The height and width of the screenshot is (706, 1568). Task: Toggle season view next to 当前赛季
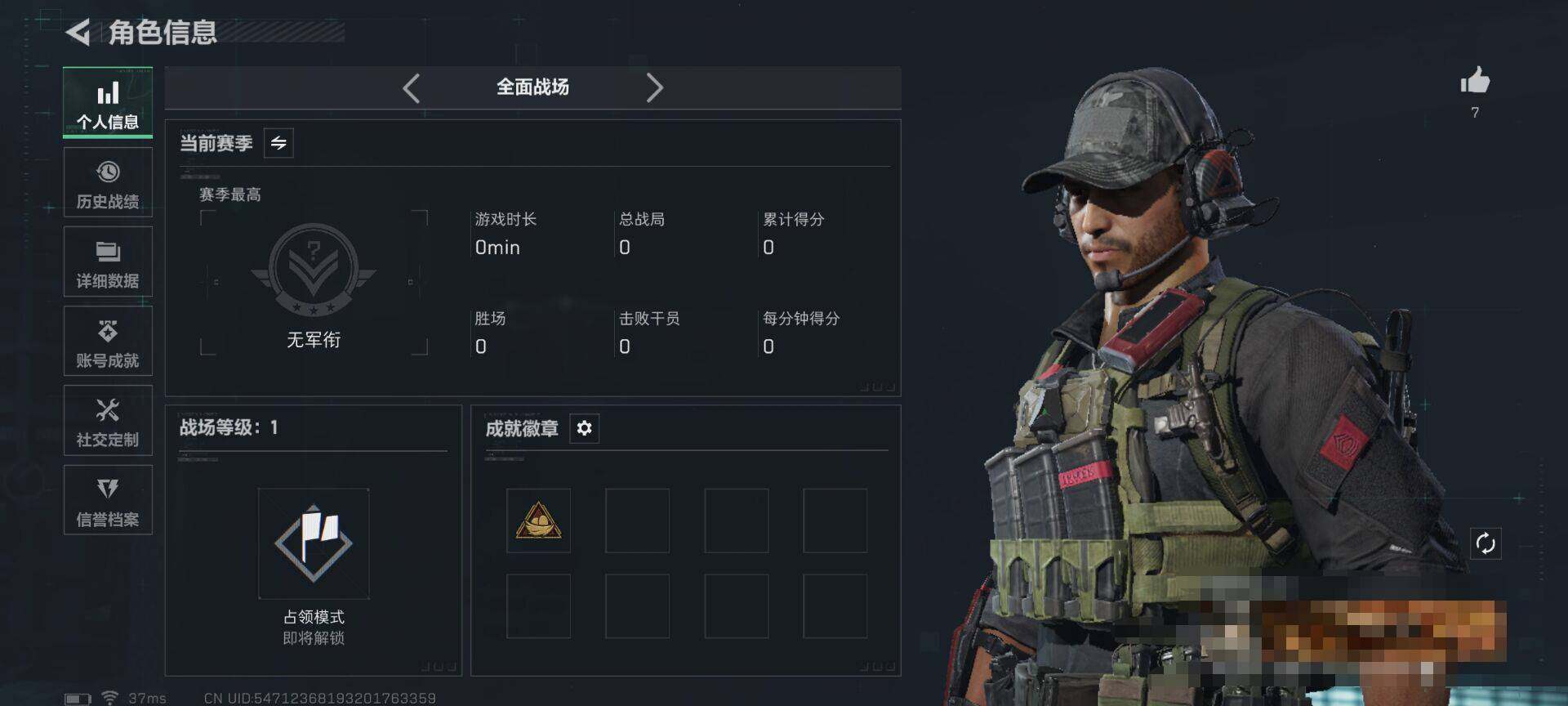[x=278, y=143]
